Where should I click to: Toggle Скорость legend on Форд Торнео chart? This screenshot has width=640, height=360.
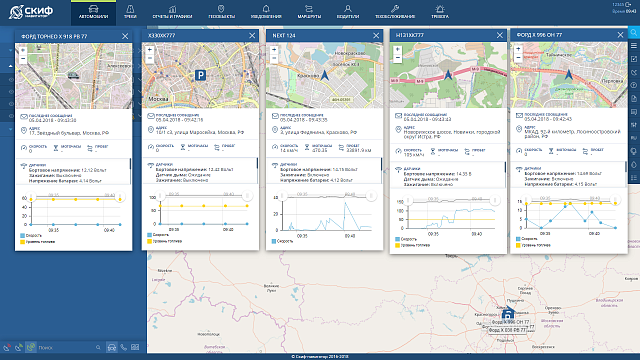pos(31,236)
